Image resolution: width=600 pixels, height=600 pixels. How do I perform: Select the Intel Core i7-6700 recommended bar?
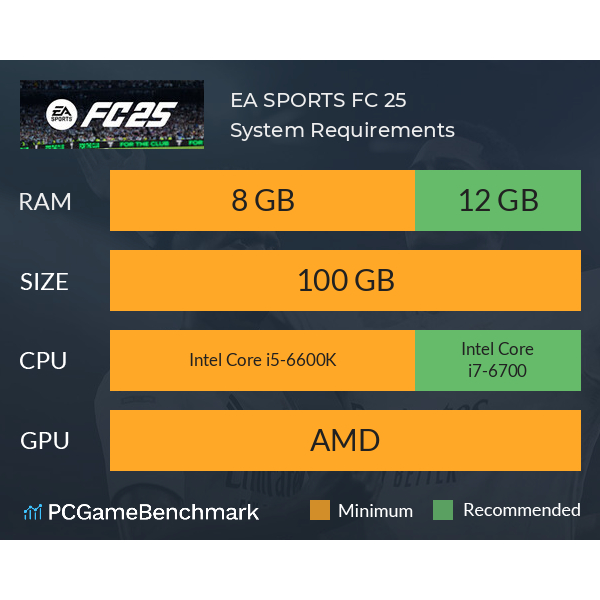point(498,360)
